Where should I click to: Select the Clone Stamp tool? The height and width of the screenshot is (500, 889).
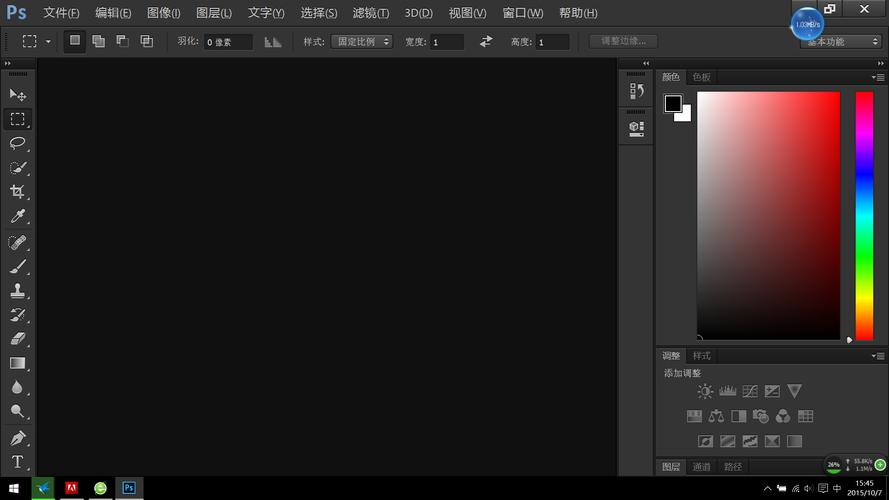coord(18,291)
